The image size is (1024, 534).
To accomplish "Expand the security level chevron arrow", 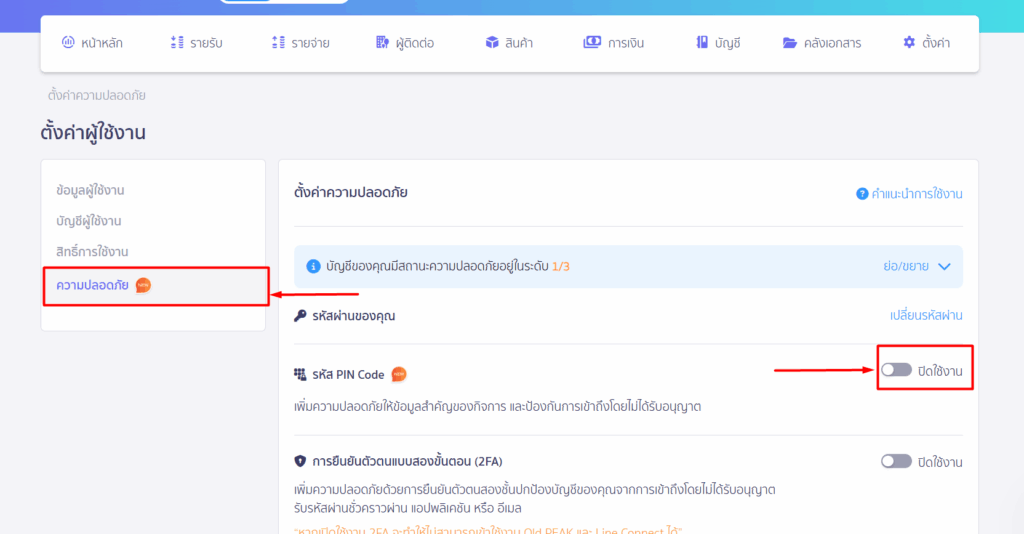I will click(x=944, y=266).
